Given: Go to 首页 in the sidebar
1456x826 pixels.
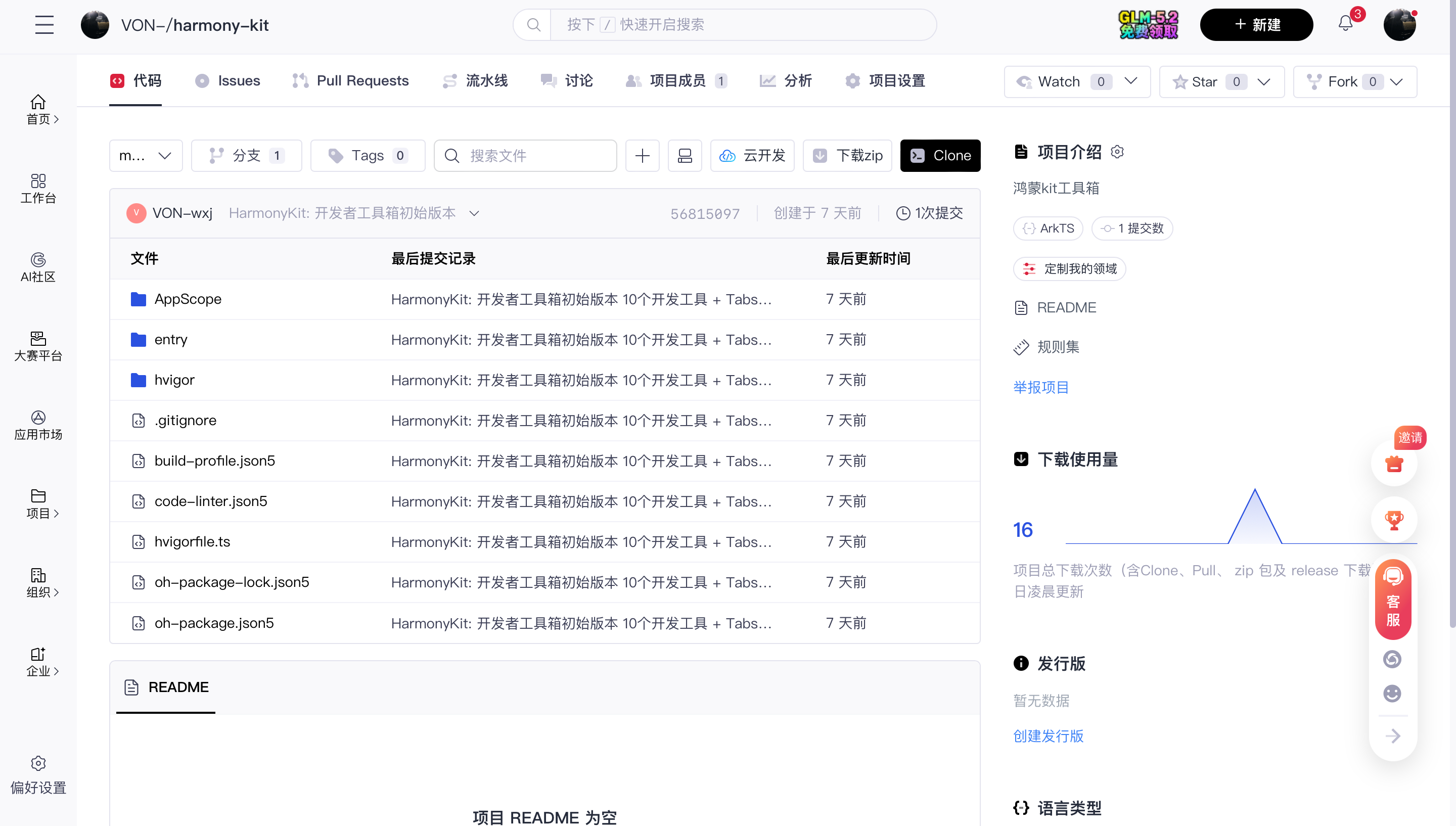Looking at the screenshot, I should tap(38, 110).
